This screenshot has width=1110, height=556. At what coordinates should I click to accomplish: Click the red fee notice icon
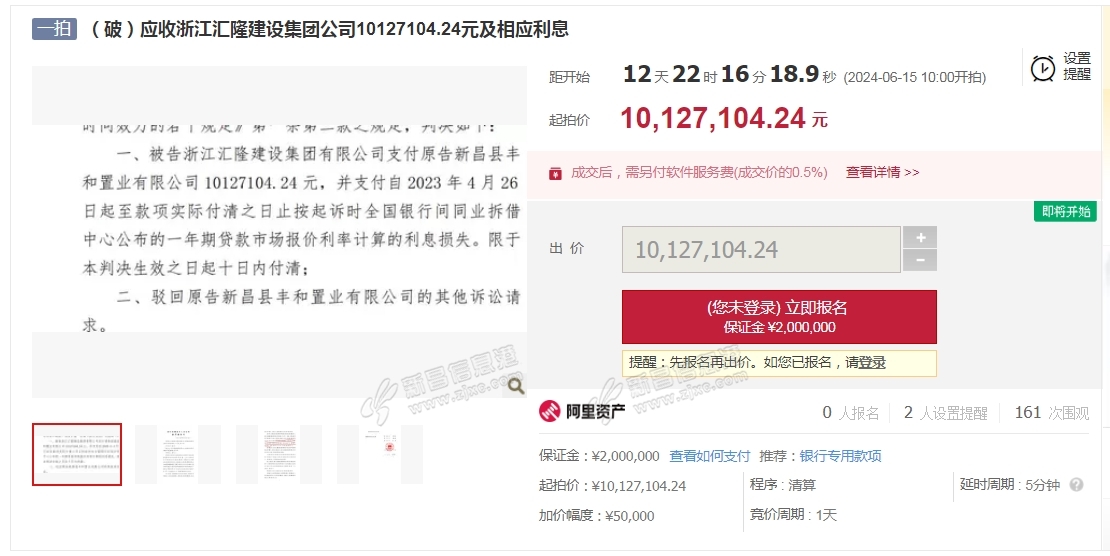point(555,173)
